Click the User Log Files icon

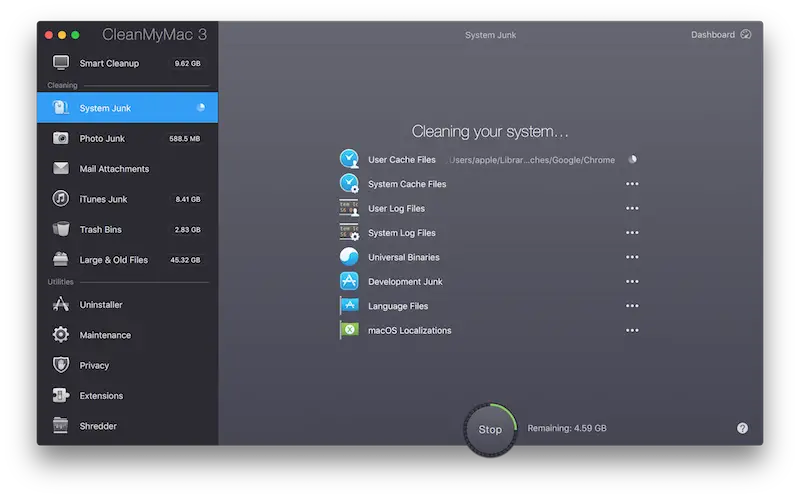coord(349,208)
